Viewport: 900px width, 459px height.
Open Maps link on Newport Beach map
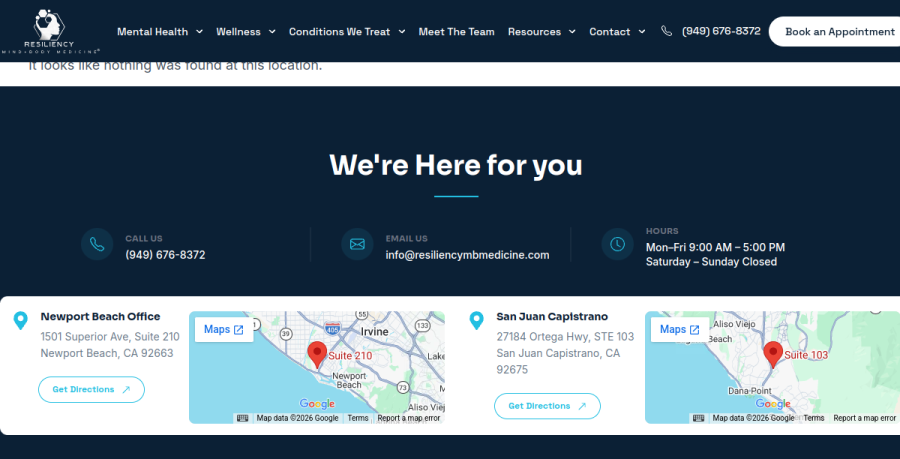click(x=224, y=329)
